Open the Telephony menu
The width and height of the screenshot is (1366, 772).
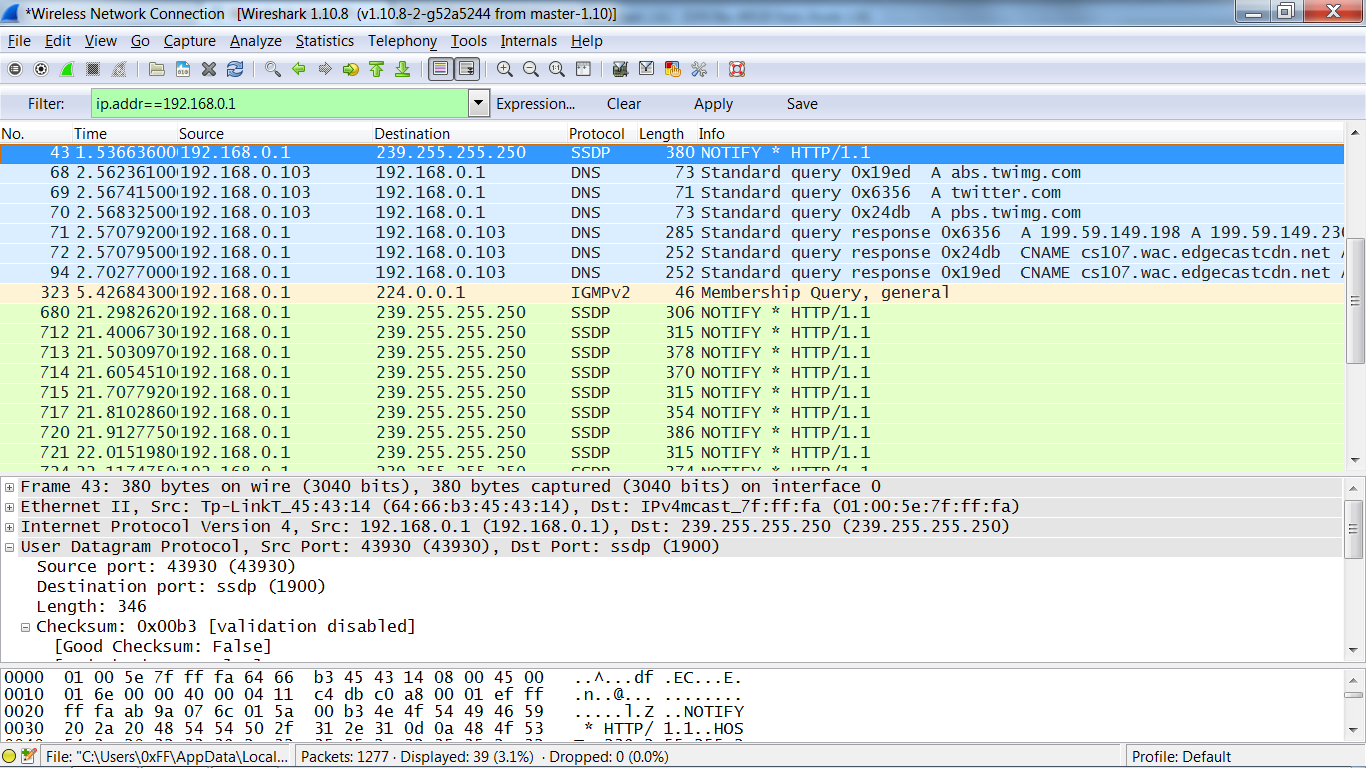coord(402,41)
